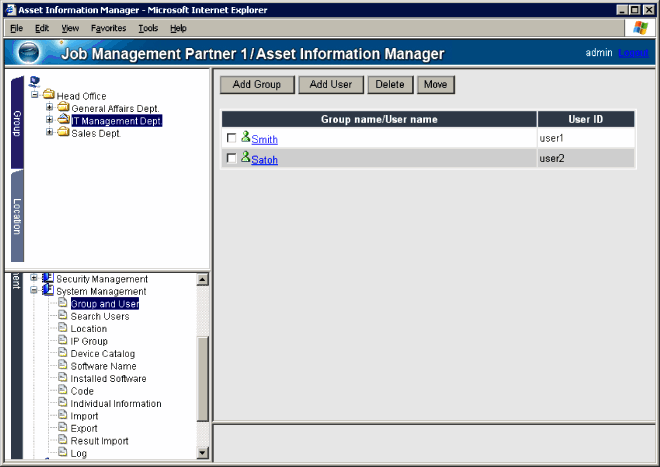Switch to the Location side tab
The image size is (660, 467).
click(17, 215)
